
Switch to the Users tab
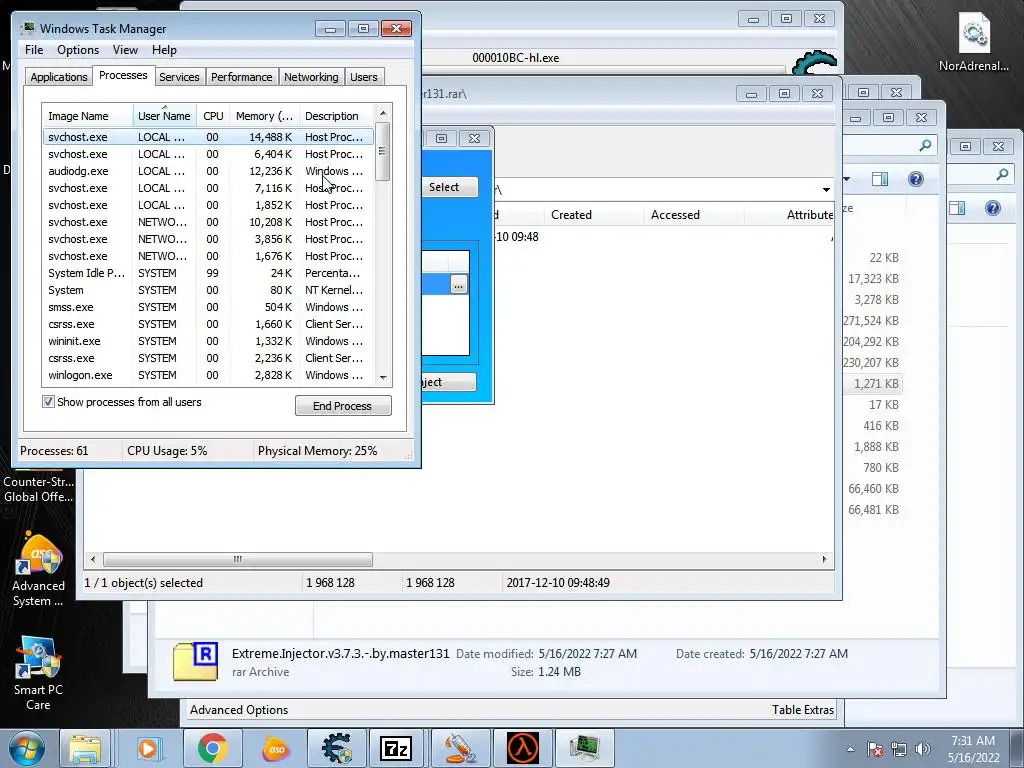pos(364,76)
